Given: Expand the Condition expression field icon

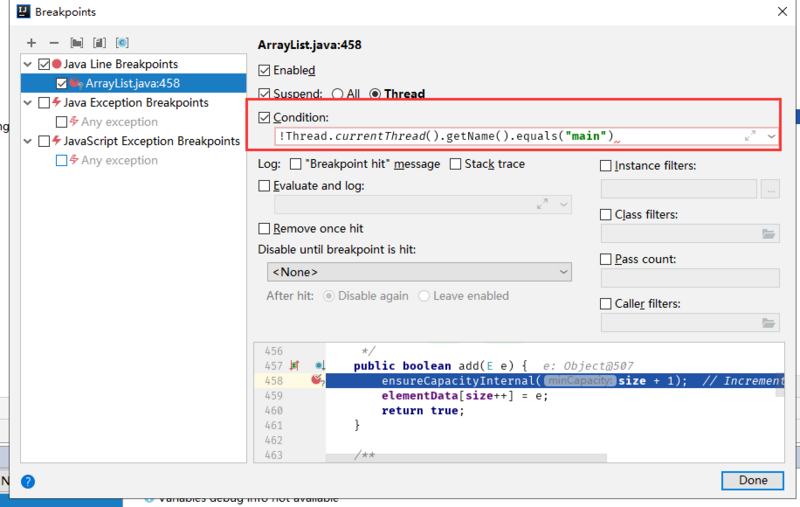Looking at the screenshot, I should click(x=750, y=136).
